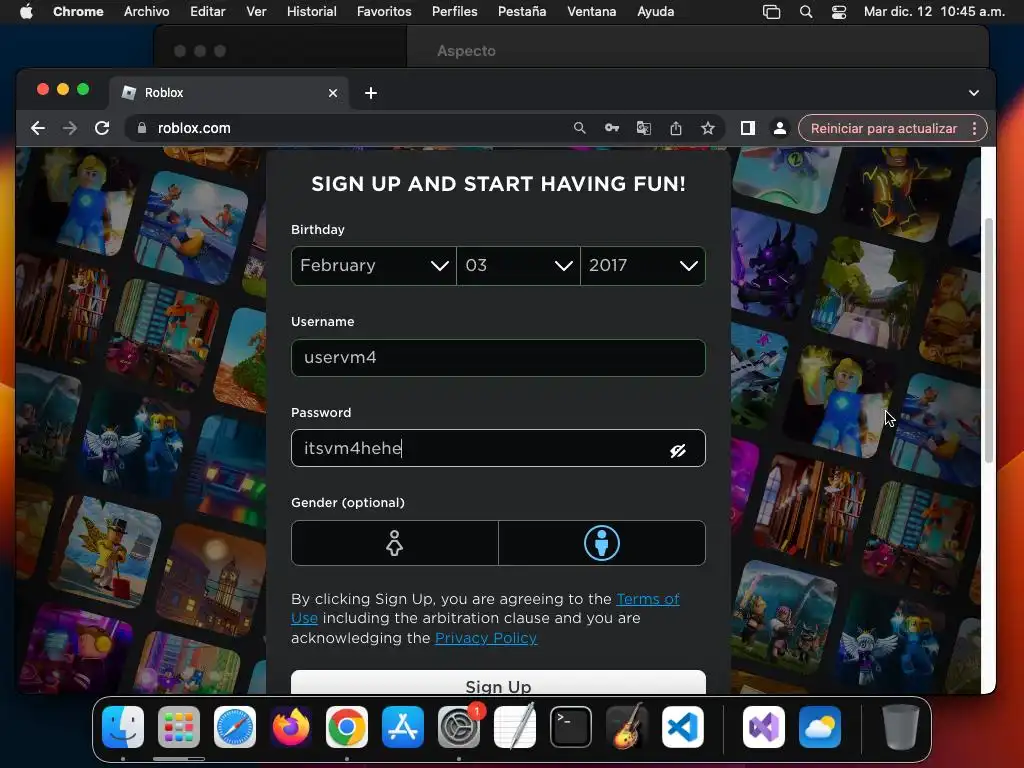The height and width of the screenshot is (768, 1024).
Task: Open GarageBand from the Dock
Action: (x=627, y=727)
